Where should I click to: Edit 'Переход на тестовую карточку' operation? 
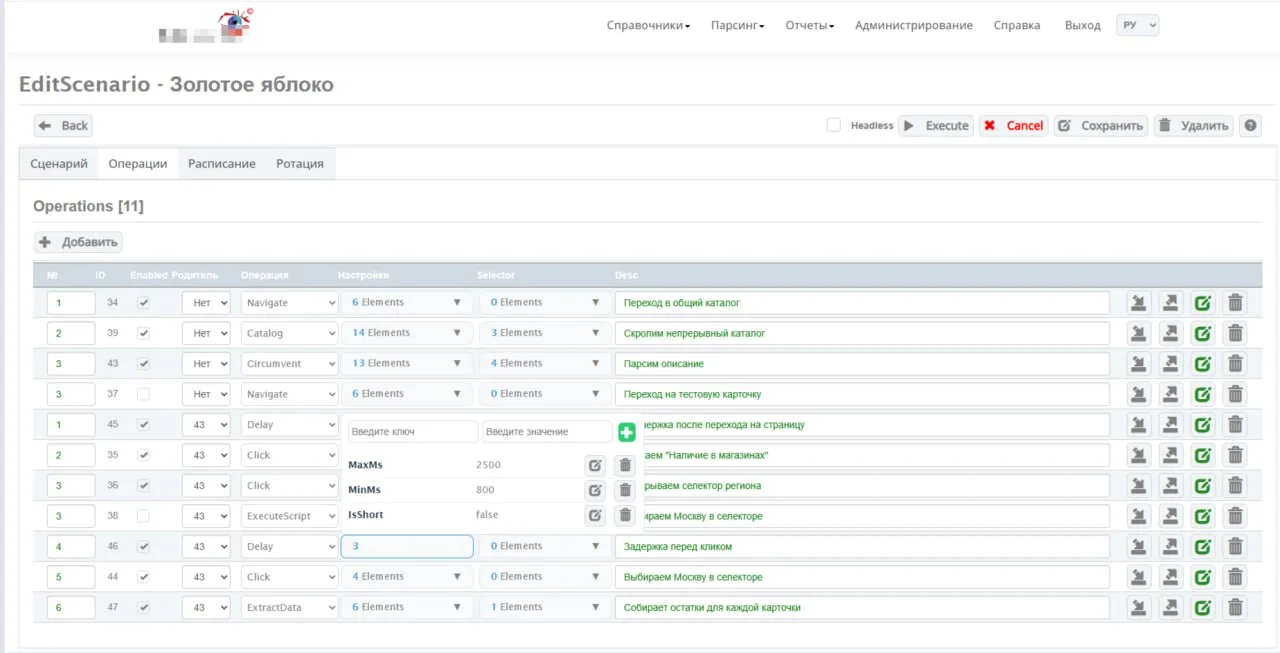coord(1203,394)
